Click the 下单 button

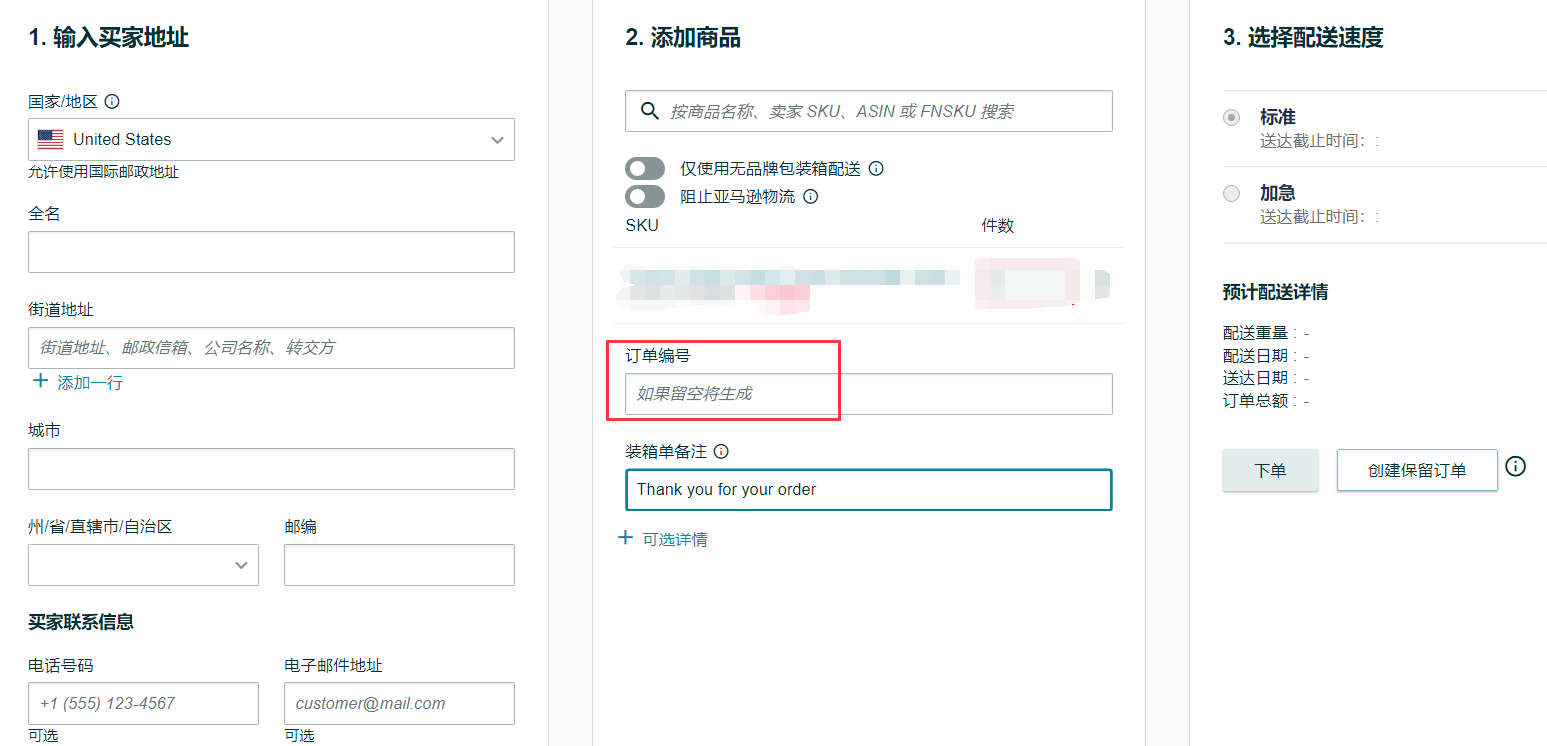pos(1270,470)
